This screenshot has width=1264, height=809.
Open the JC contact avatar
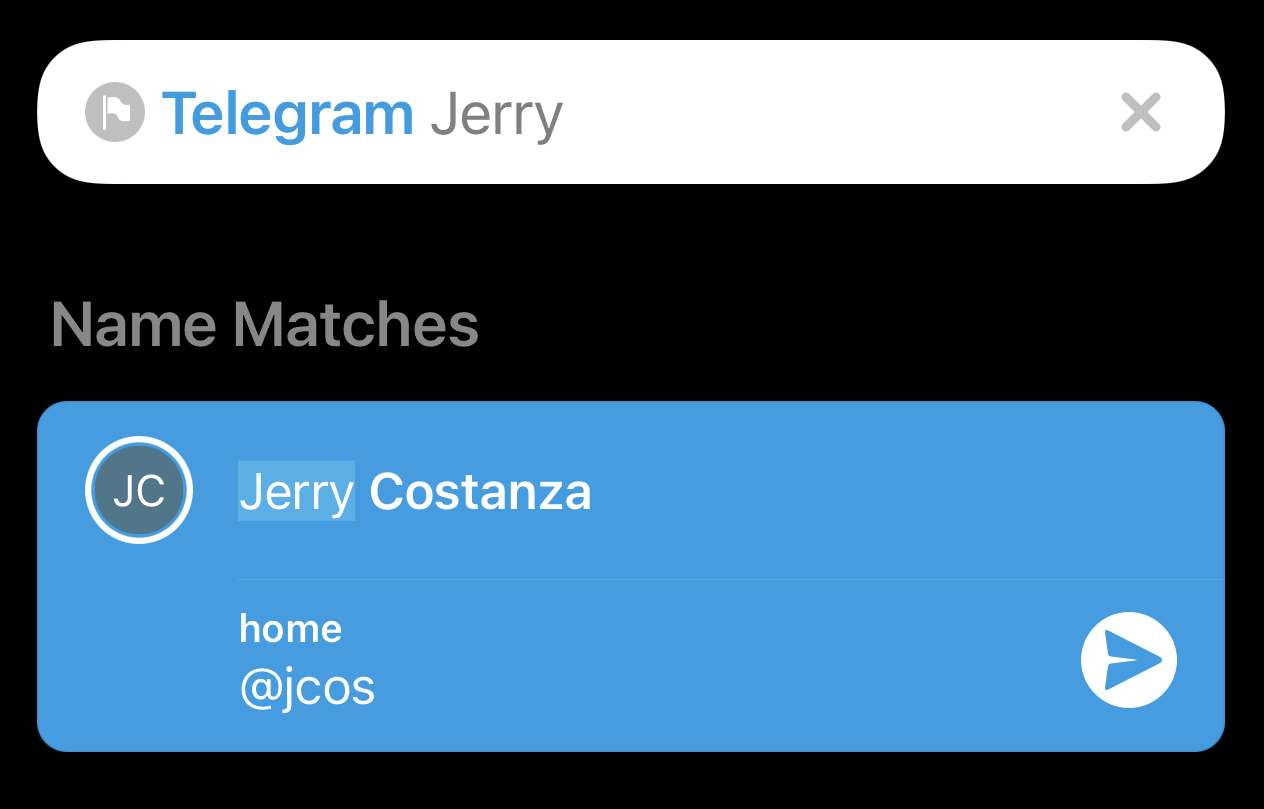click(x=139, y=490)
